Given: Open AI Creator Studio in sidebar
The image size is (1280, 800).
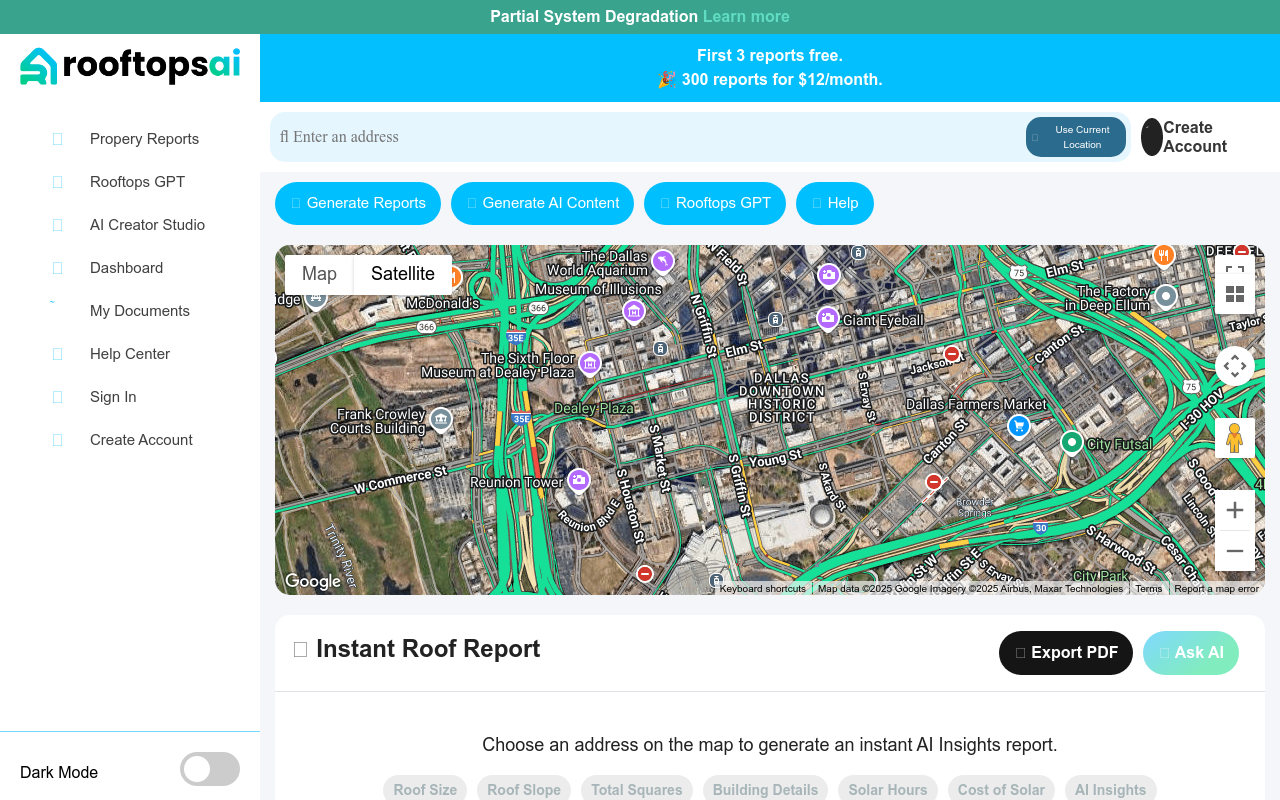Looking at the screenshot, I should [147, 225].
